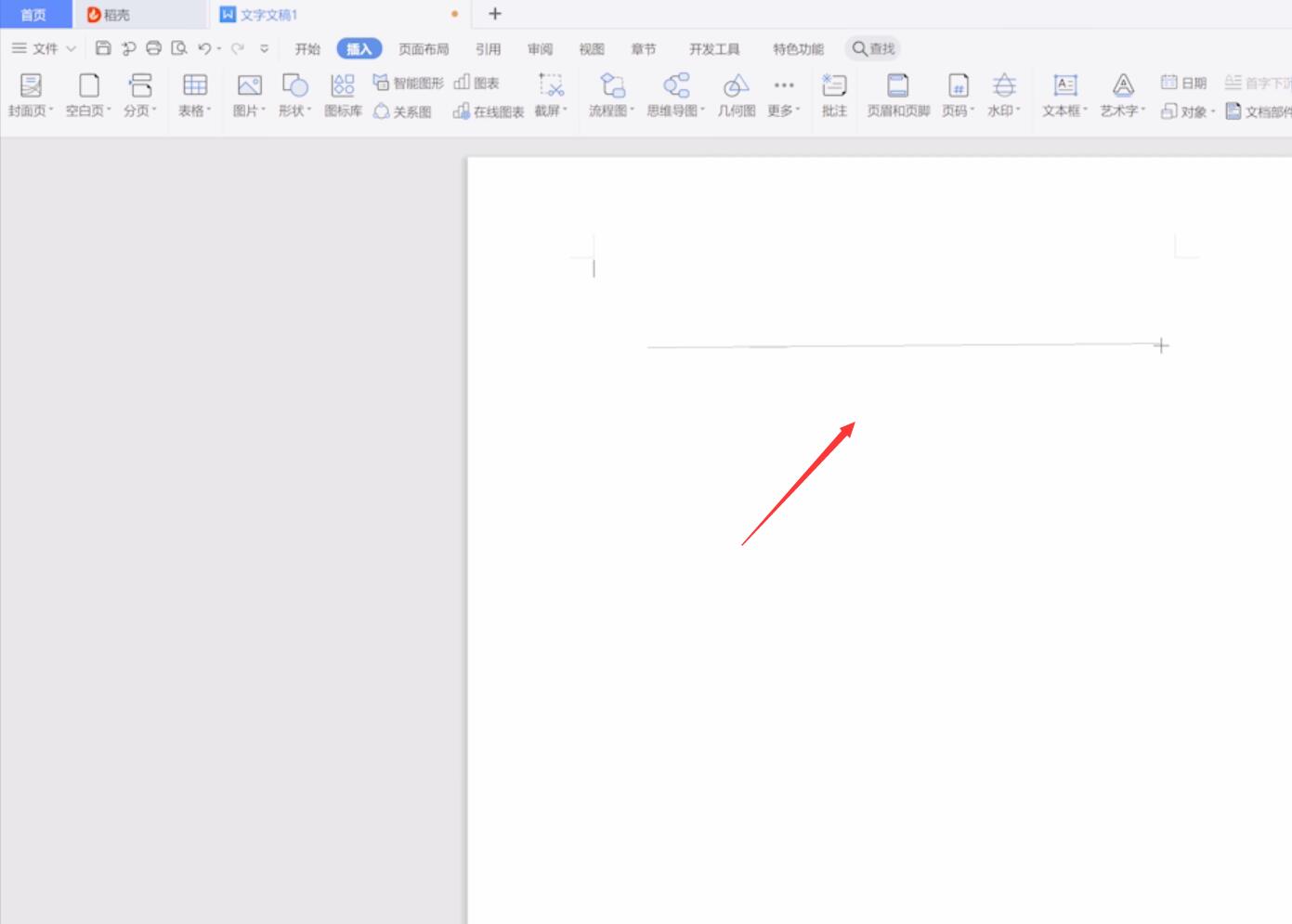The height and width of the screenshot is (924, 1292).
Task: Expand the quick access toolbar customization arrow
Action: [x=265, y=48]
